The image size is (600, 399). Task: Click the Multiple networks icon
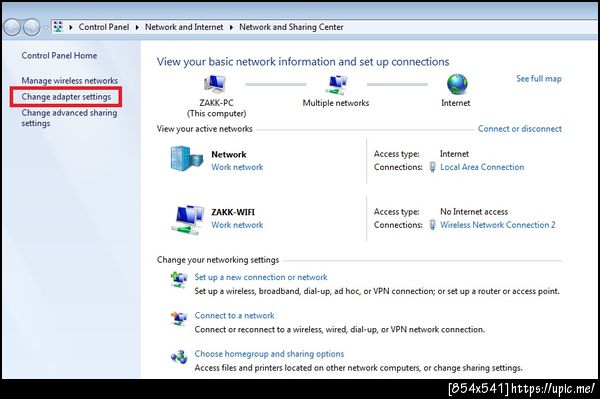(336, 85)
